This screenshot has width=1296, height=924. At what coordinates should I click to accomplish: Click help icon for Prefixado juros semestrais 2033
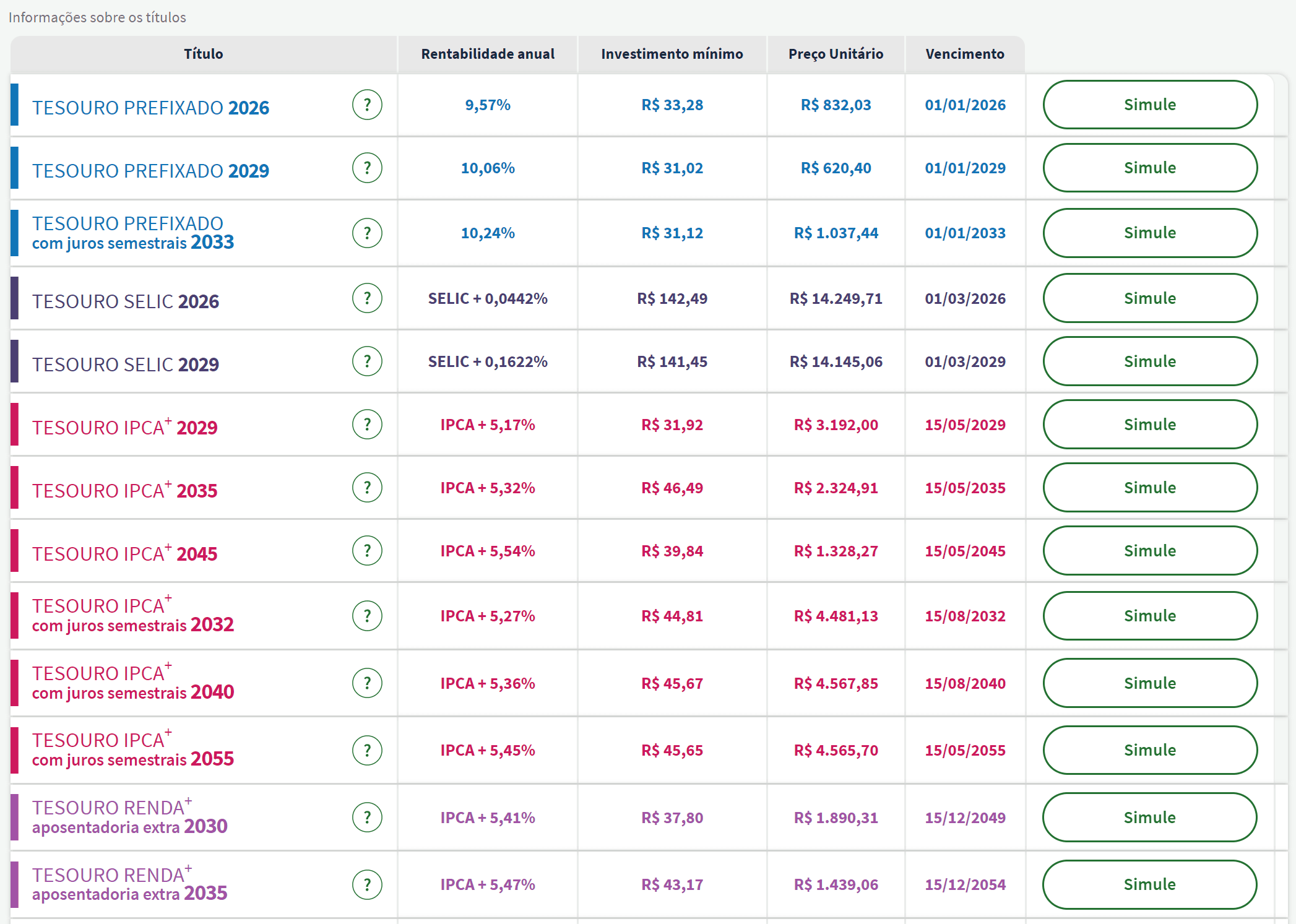tap(367, 233)
